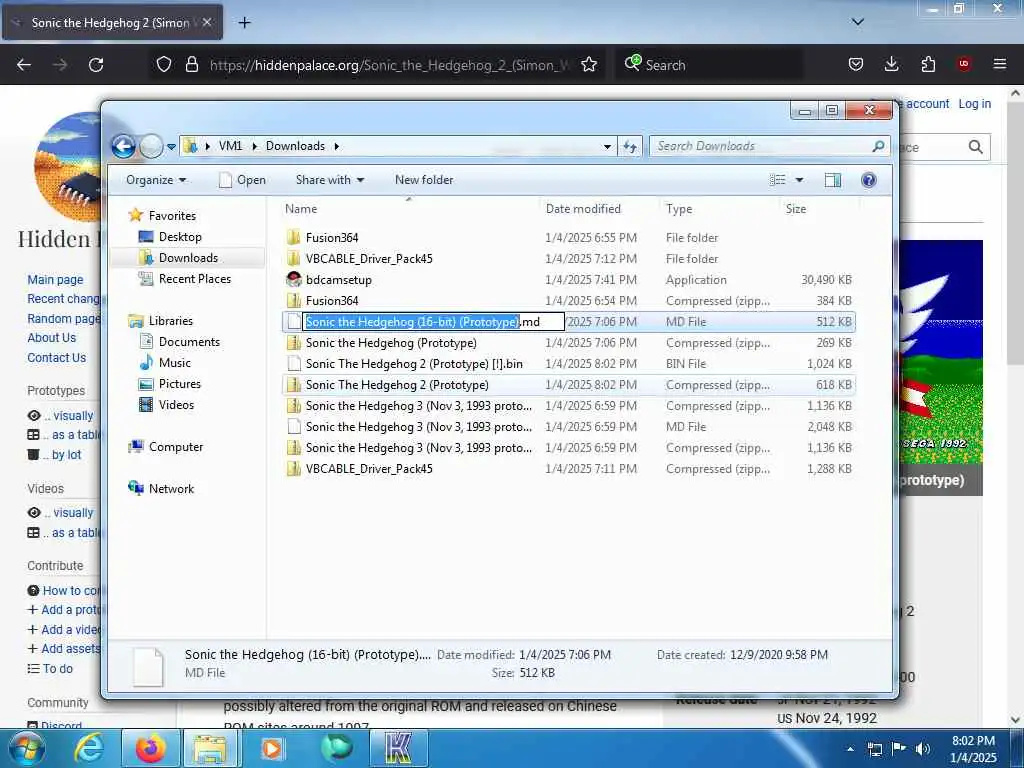Open a new Firefox tab
This screenshot has height=768, width=1024.
244,23
